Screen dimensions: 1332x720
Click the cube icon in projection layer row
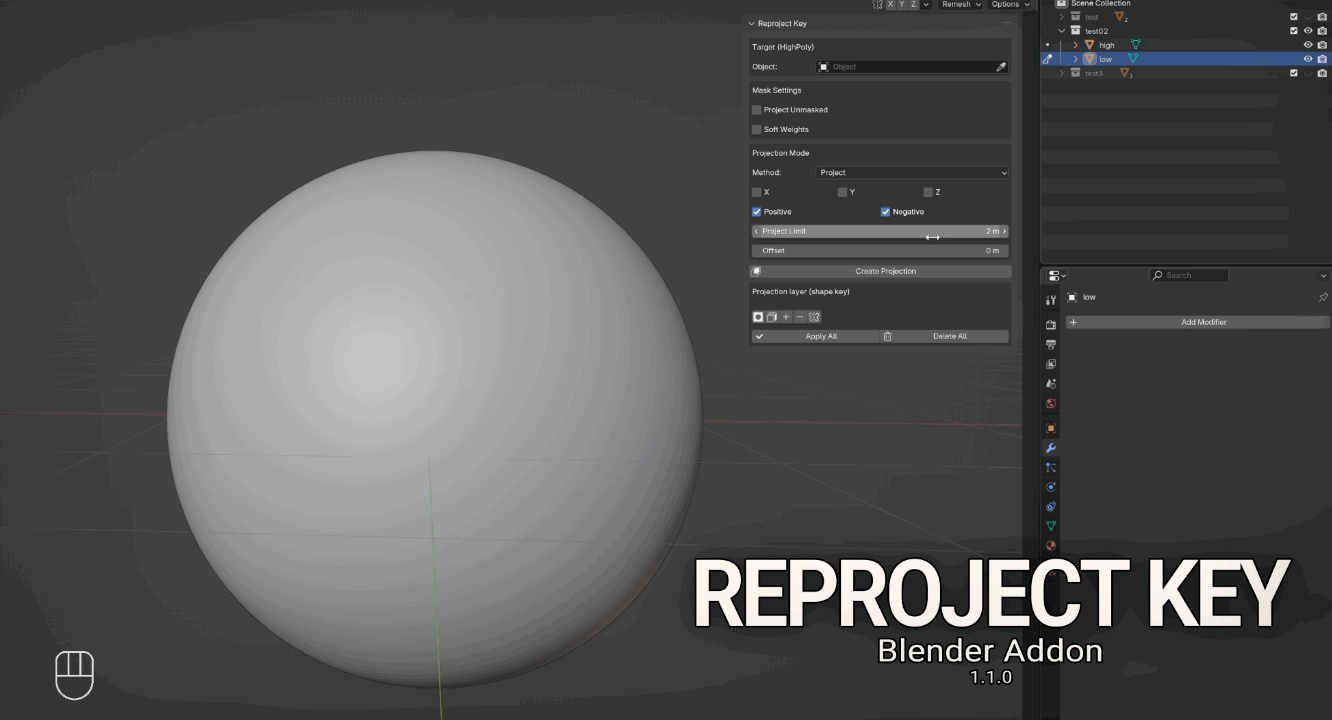772,317
